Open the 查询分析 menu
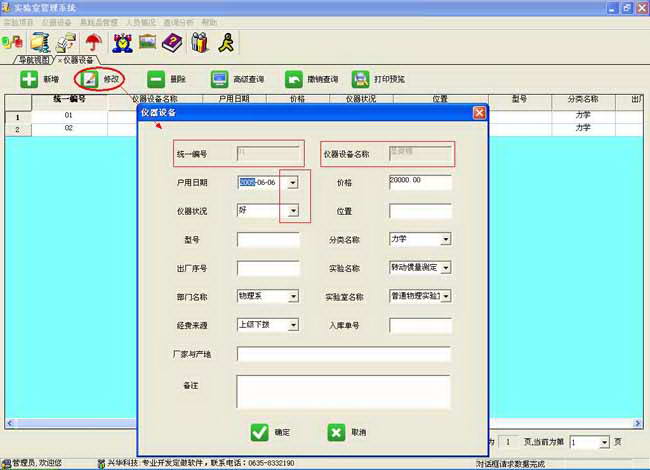Viewport: 650px width, 470px height. point(178,22)
